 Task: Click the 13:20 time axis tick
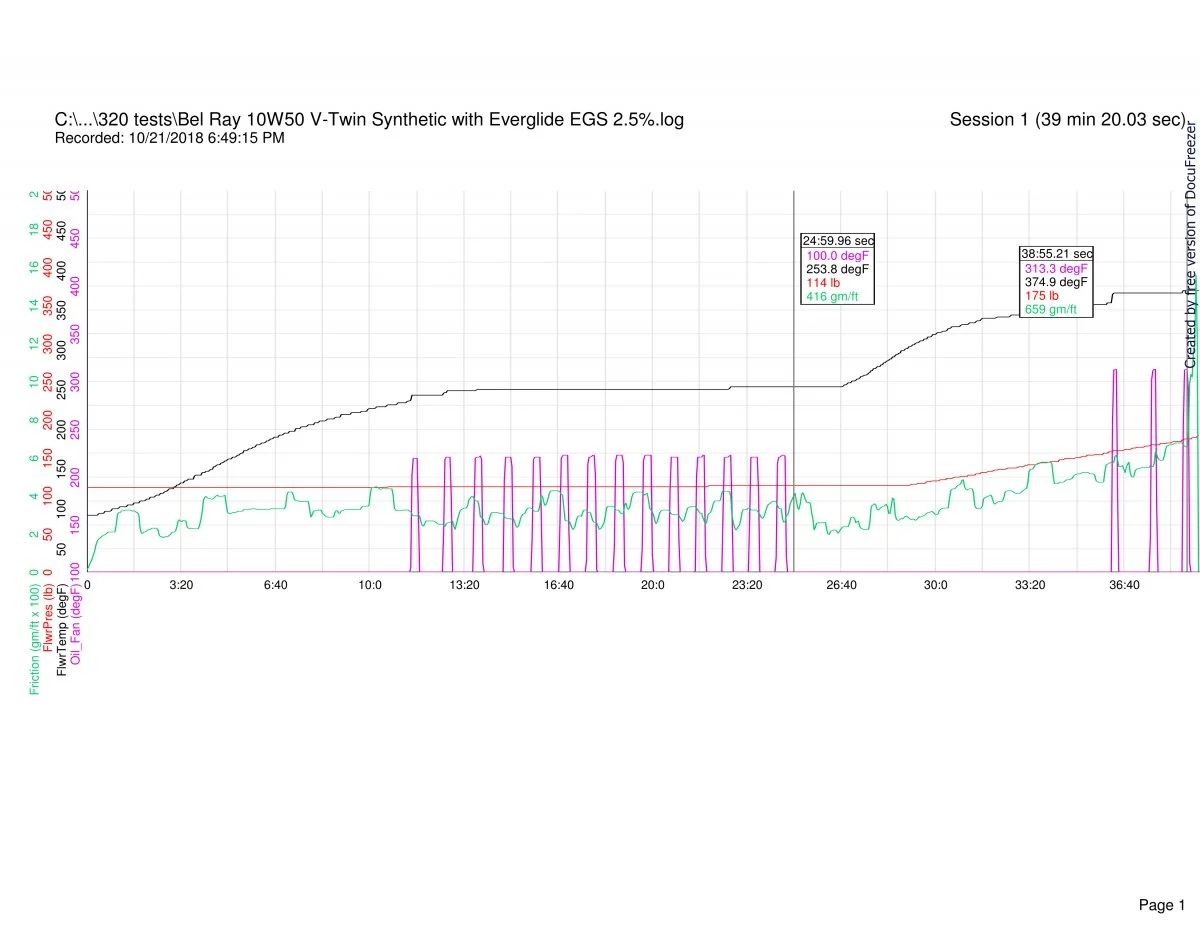coord(464,585)
